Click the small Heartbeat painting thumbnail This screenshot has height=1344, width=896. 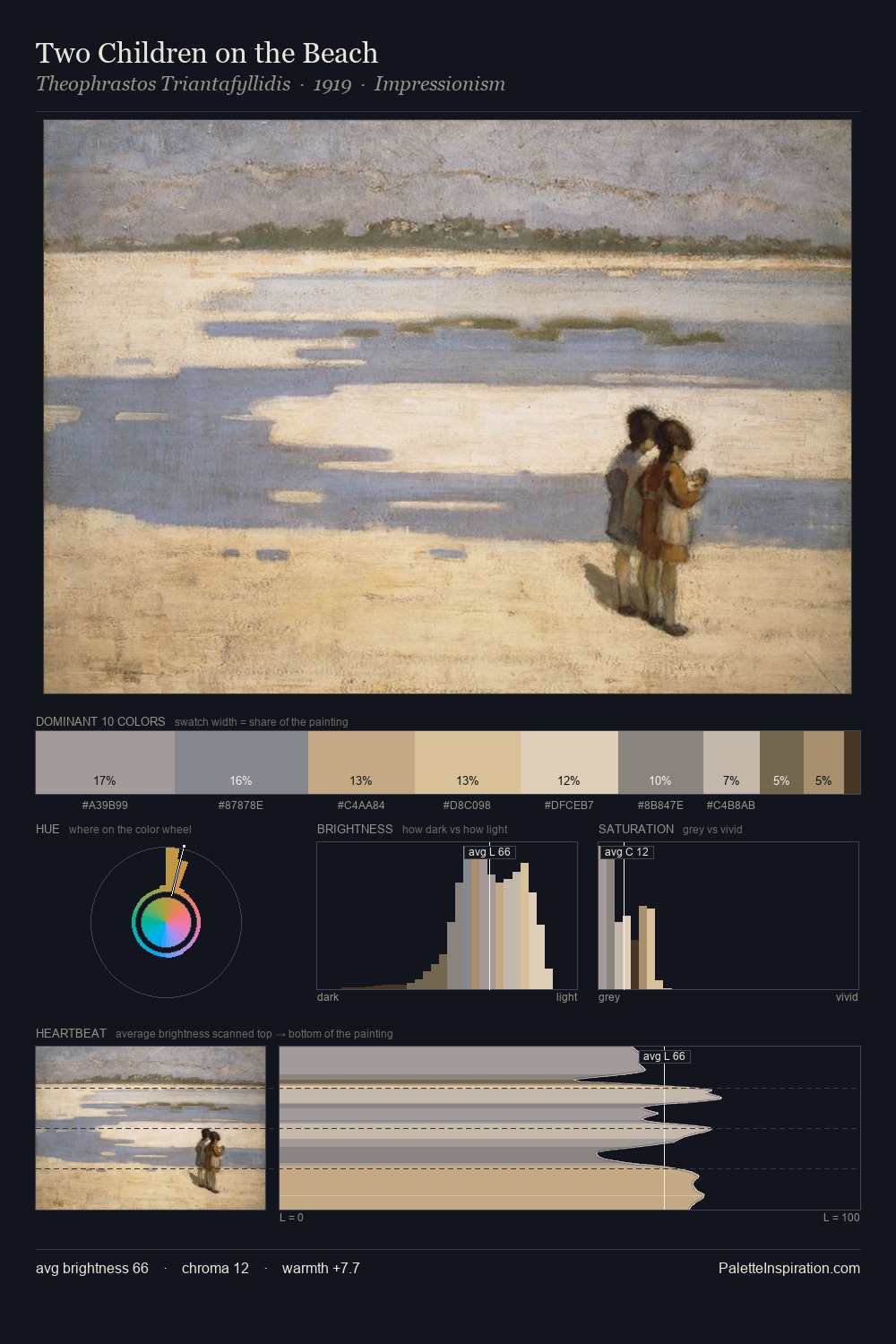click(151, 1128)
